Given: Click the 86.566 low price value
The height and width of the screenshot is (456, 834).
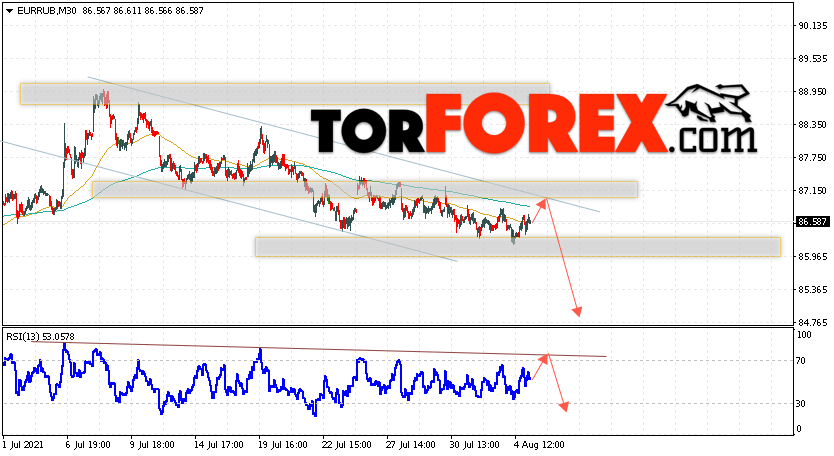Looking at the screenshot, I should [158, 11].
